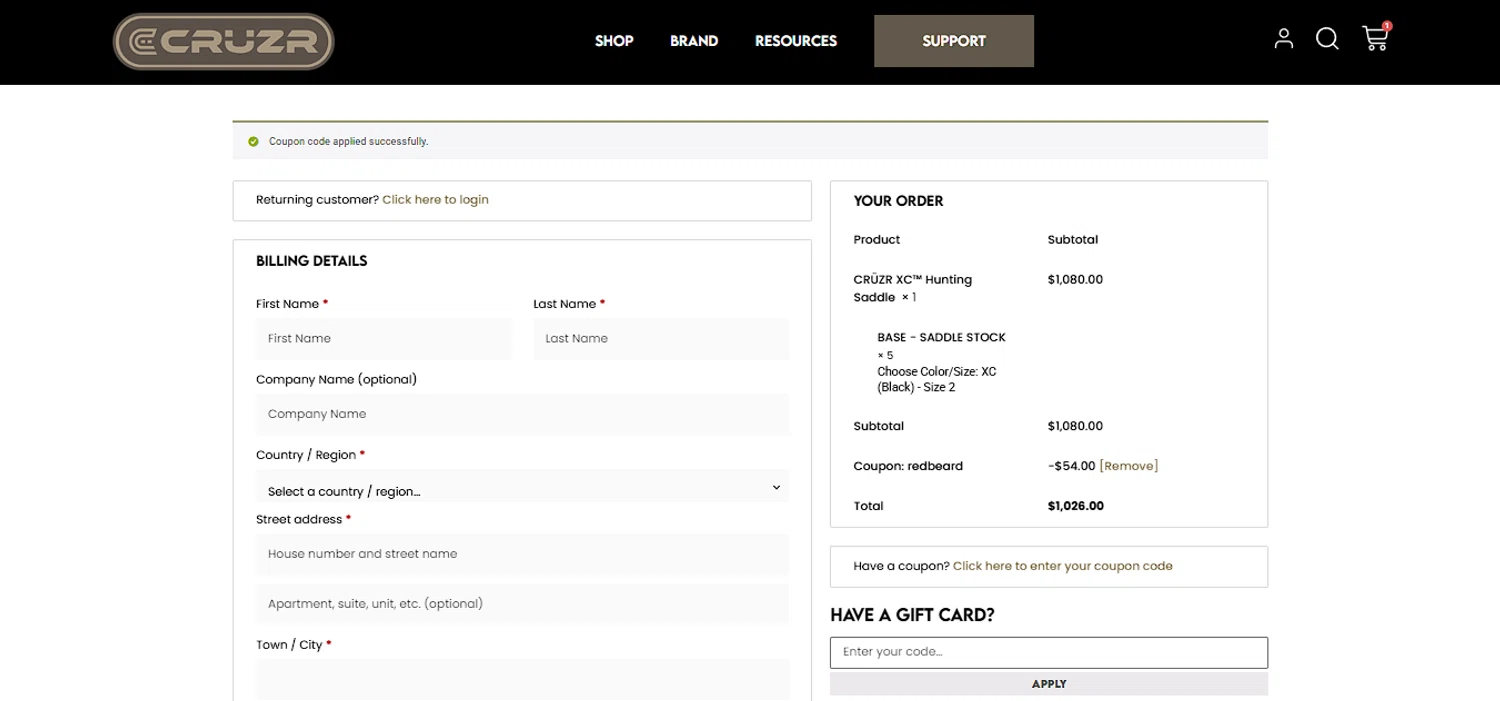Remove the redbeard coupon
Viewport: 1500px width, 701px height.
pos(1128,466)
